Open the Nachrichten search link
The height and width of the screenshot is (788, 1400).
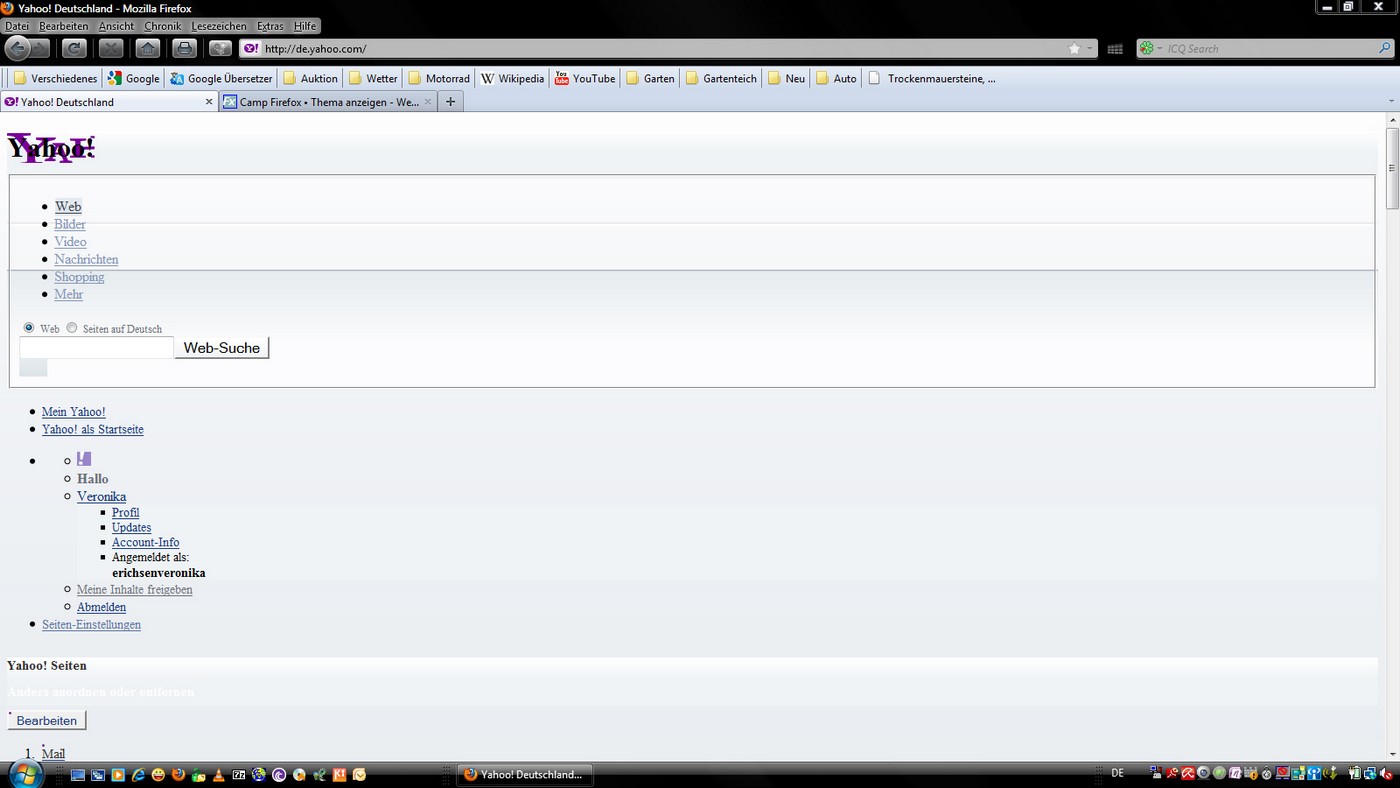pyautogui.click(x=86, y=259)
